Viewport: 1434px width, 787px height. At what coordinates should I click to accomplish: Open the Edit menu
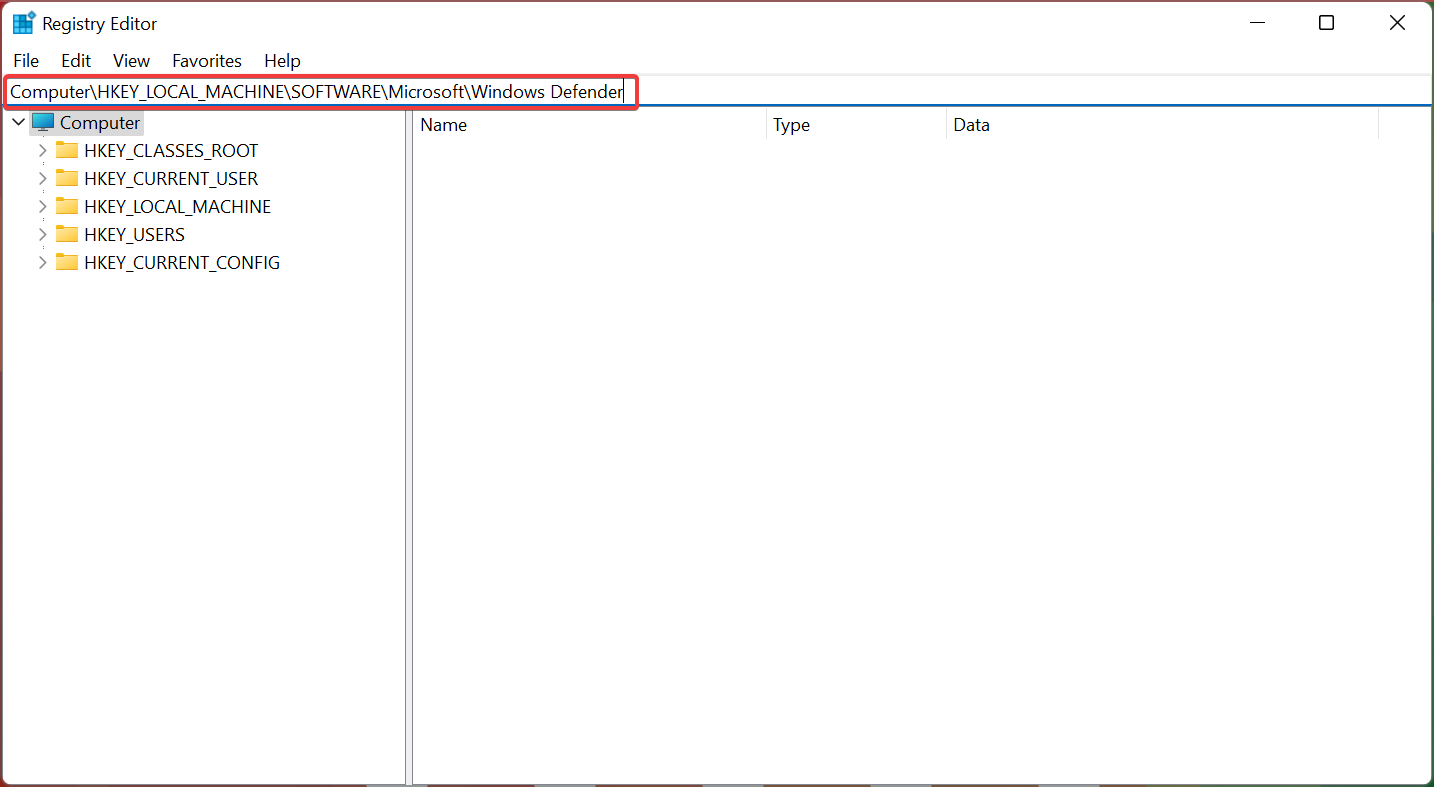[x=76, y=61]
